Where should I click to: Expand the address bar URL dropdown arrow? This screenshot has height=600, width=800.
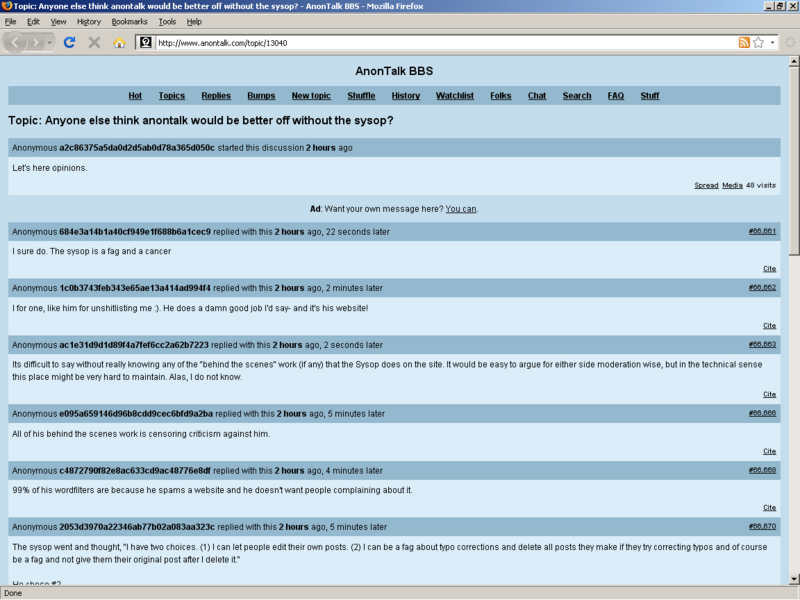[x=772, y=43]
